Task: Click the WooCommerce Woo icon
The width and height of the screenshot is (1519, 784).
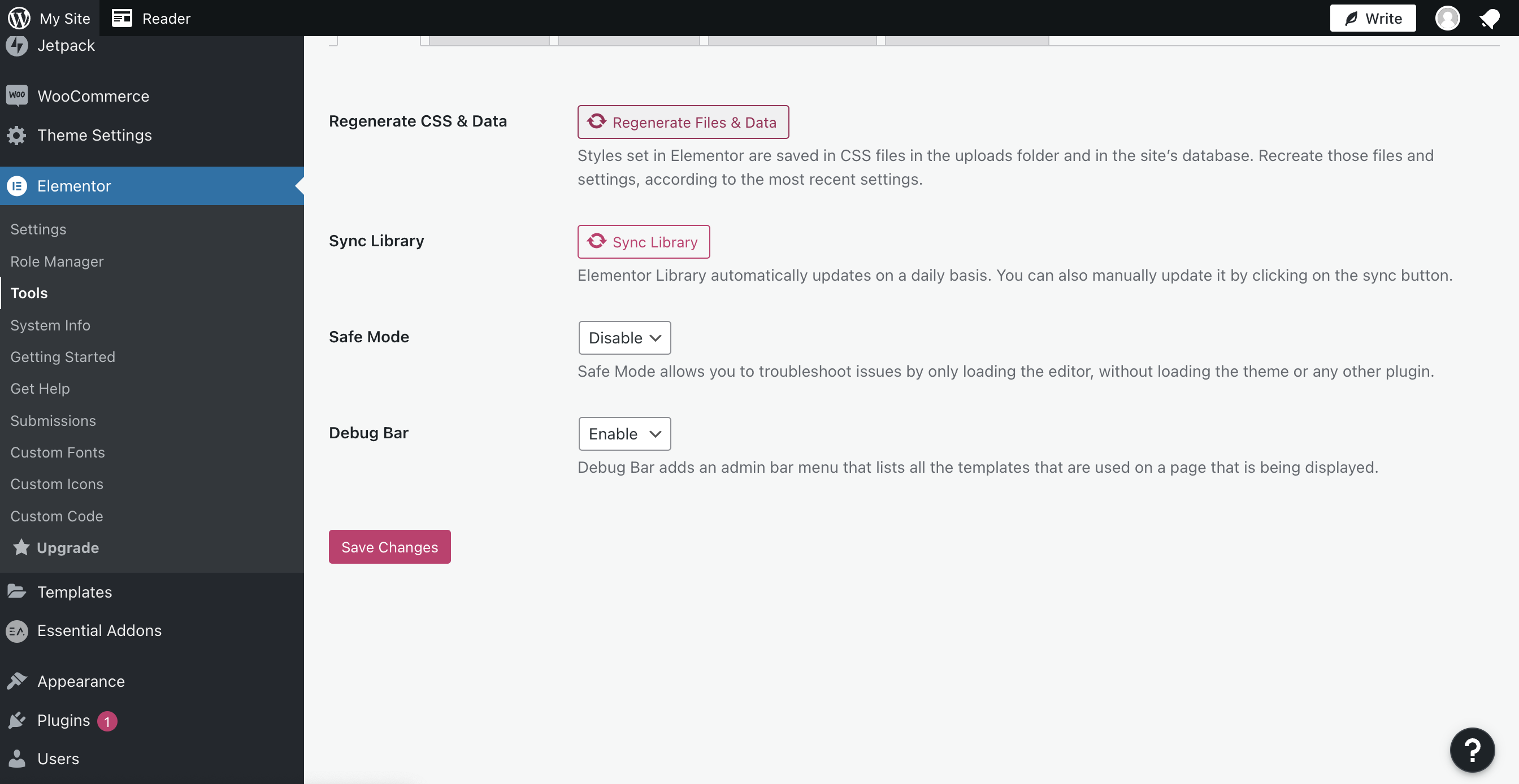Action: (x=17, y=95)
